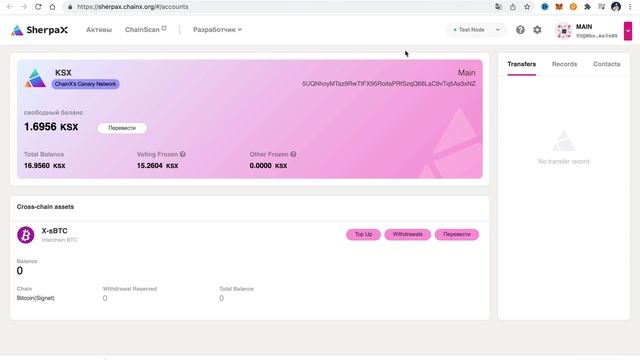This screenshot has width=640, height=360.
Task: Open the extensions puzzle piece menu
Action: tap(587, 7)
